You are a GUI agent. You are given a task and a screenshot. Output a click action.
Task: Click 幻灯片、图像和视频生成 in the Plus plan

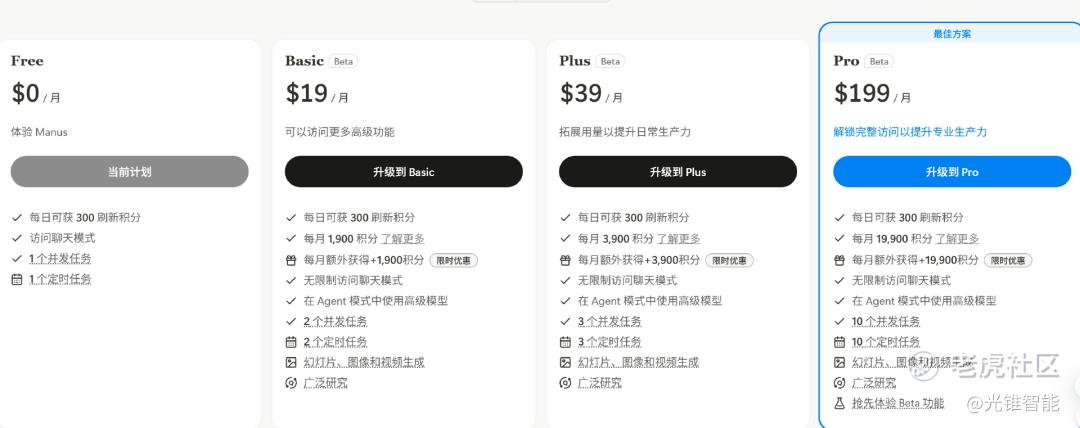637,362
